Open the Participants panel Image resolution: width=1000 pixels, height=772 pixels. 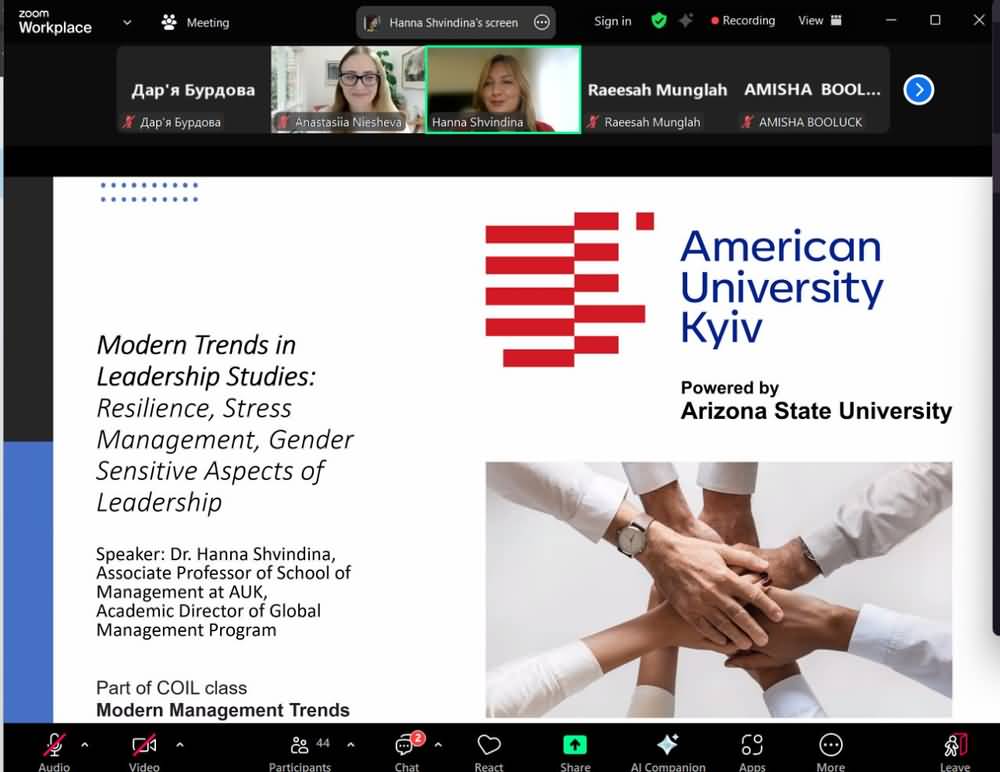(x=299, y=747)
